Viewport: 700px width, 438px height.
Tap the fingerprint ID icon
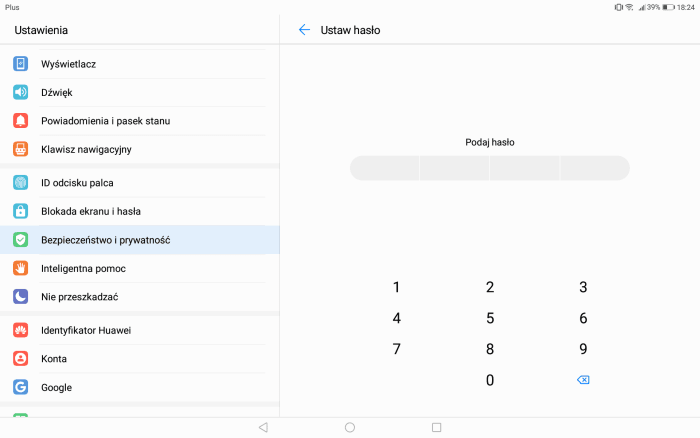point(21,183)
